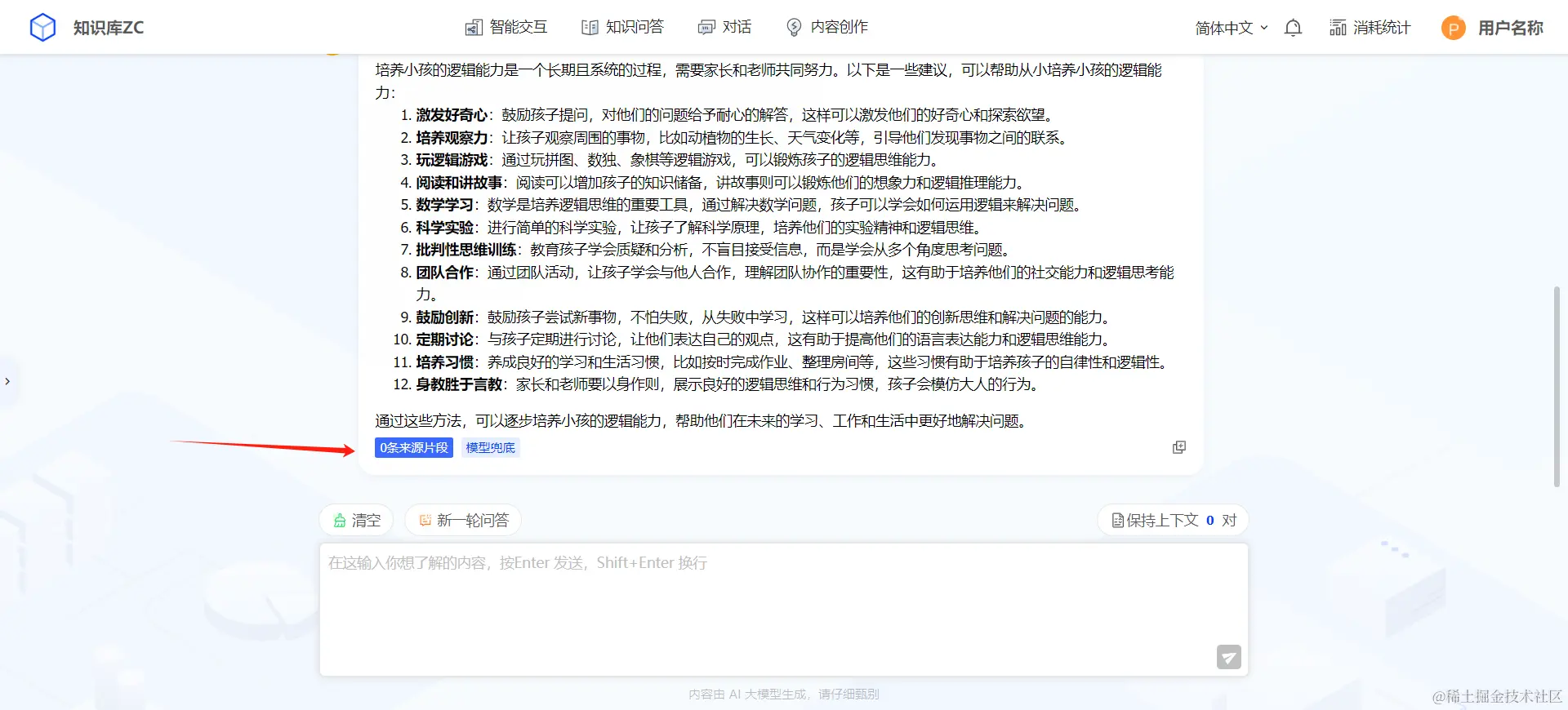The height and width of the screenshot is (710, 1568).
Task: Click the 0条来源片段 source tag
Action: (414, 447)
